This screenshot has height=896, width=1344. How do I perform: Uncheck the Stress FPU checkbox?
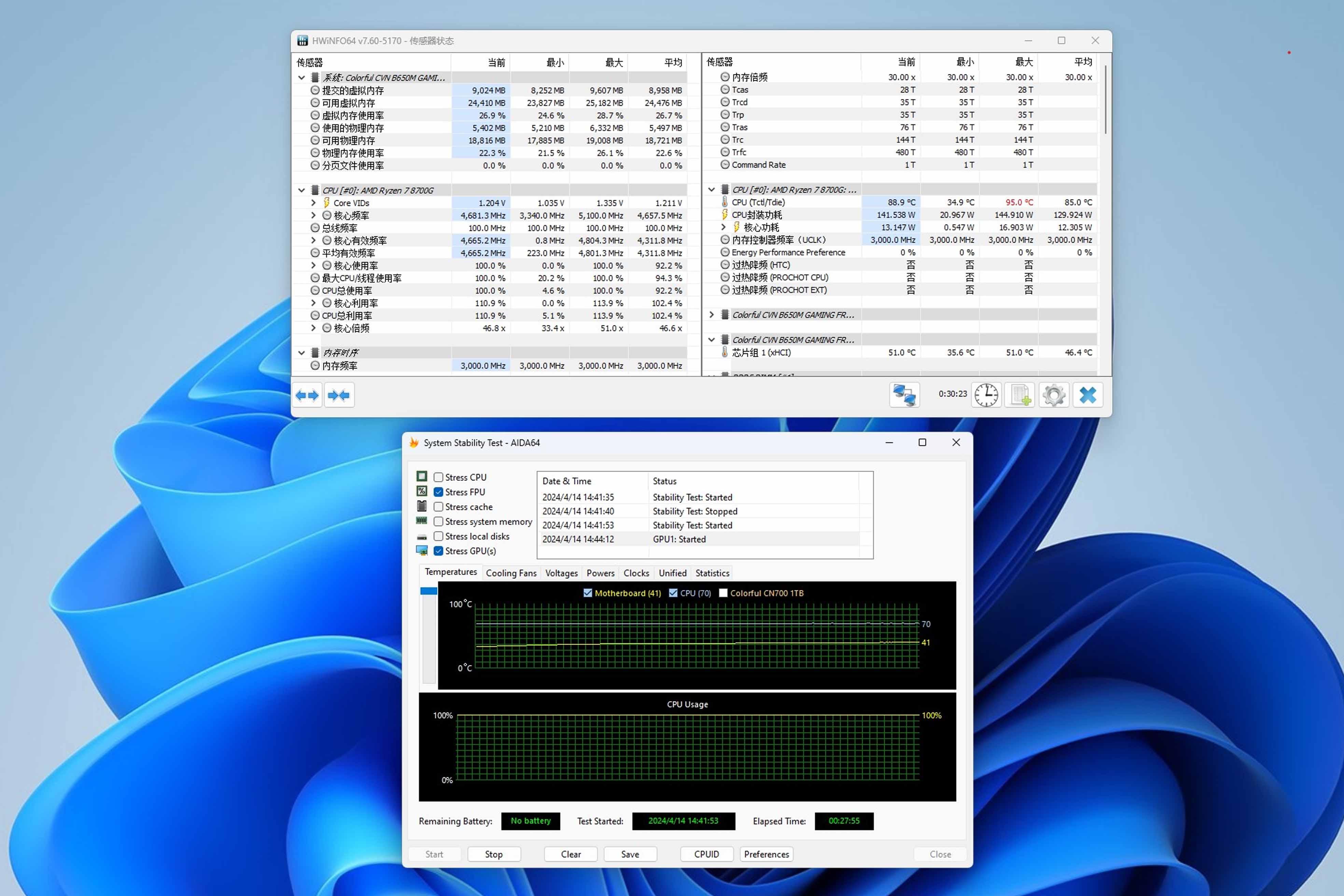pos(438,492)
